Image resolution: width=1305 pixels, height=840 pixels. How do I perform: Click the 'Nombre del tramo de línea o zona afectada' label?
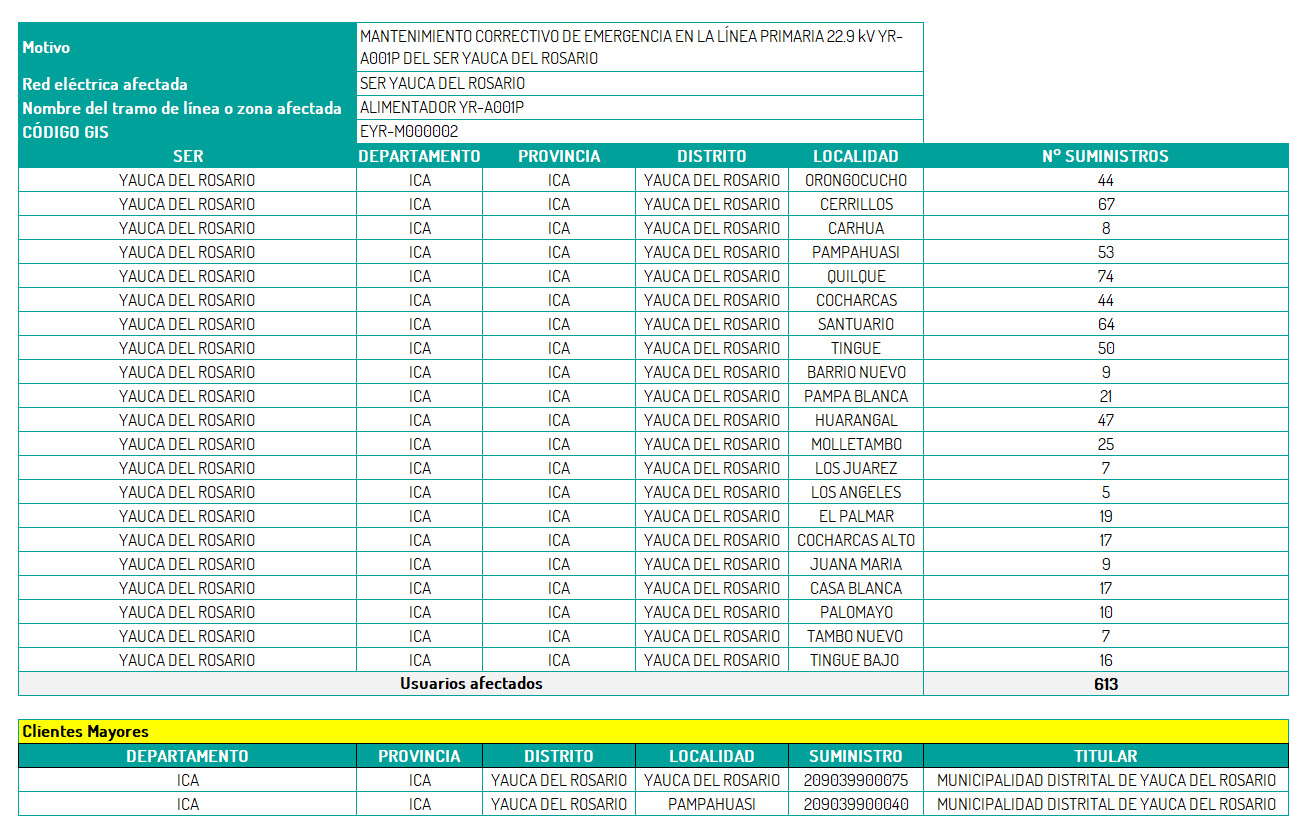187,108
